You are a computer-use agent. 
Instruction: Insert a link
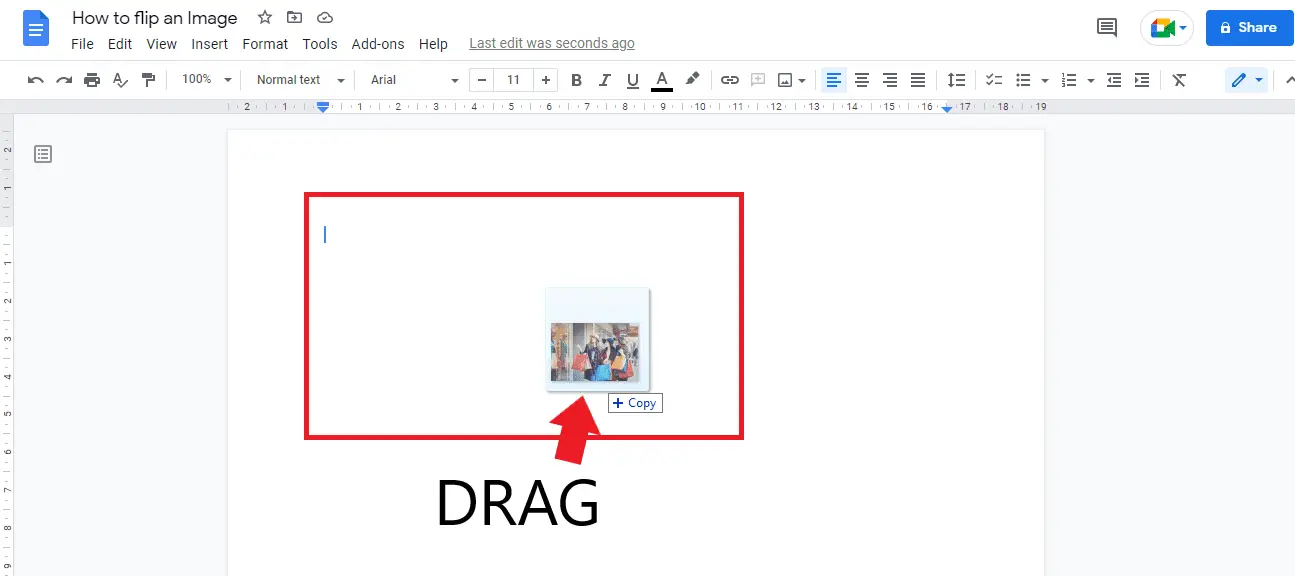(x=729, y=79)
